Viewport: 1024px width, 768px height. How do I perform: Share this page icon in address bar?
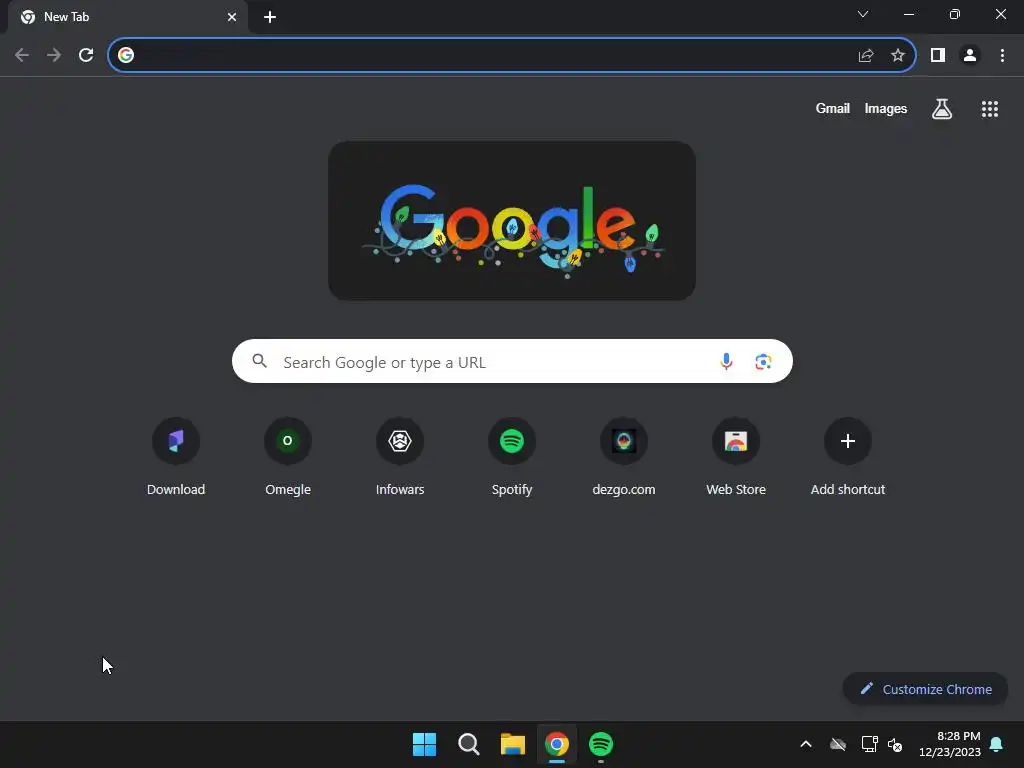click(x=866, y=56)
